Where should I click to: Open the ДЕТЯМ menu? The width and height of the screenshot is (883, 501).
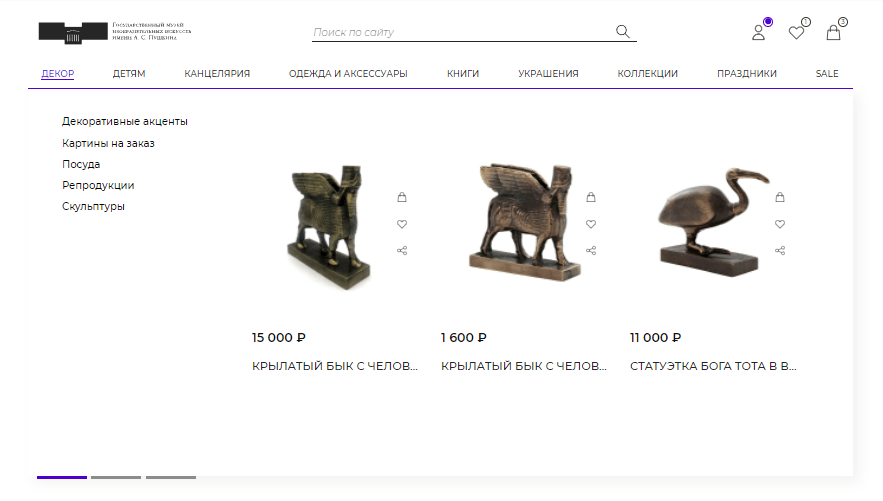(129, 74)
